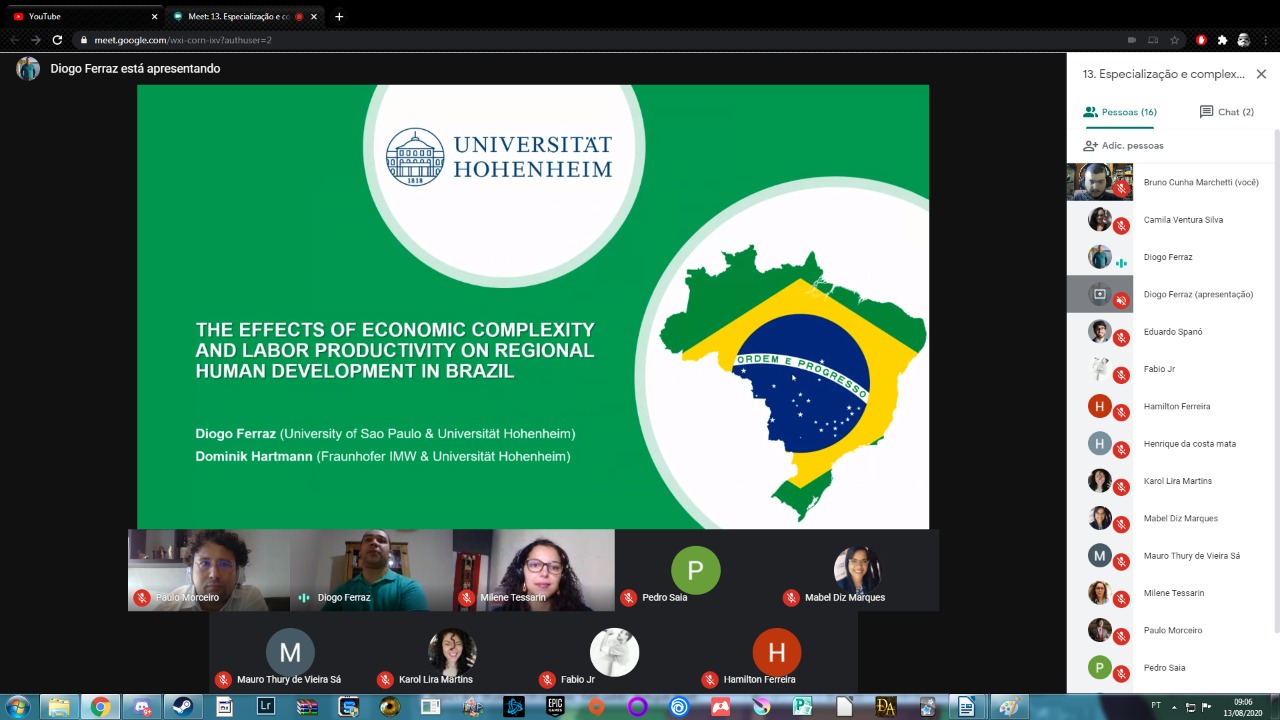The image size is (1280, 720).
Task: Open Chrome from the taskbar
Action: pyautogui.click(x=100, y=707)
